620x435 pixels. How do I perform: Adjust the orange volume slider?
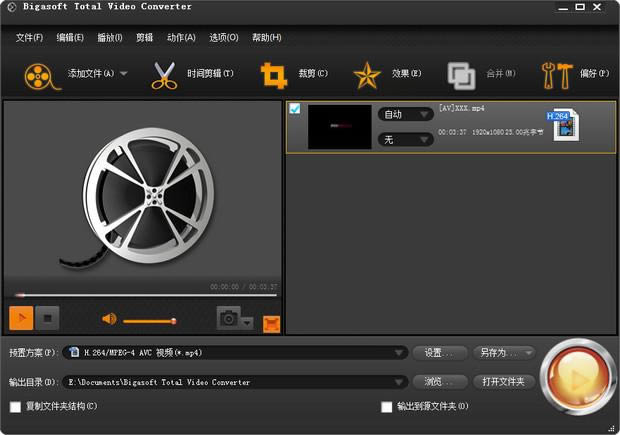149,321
